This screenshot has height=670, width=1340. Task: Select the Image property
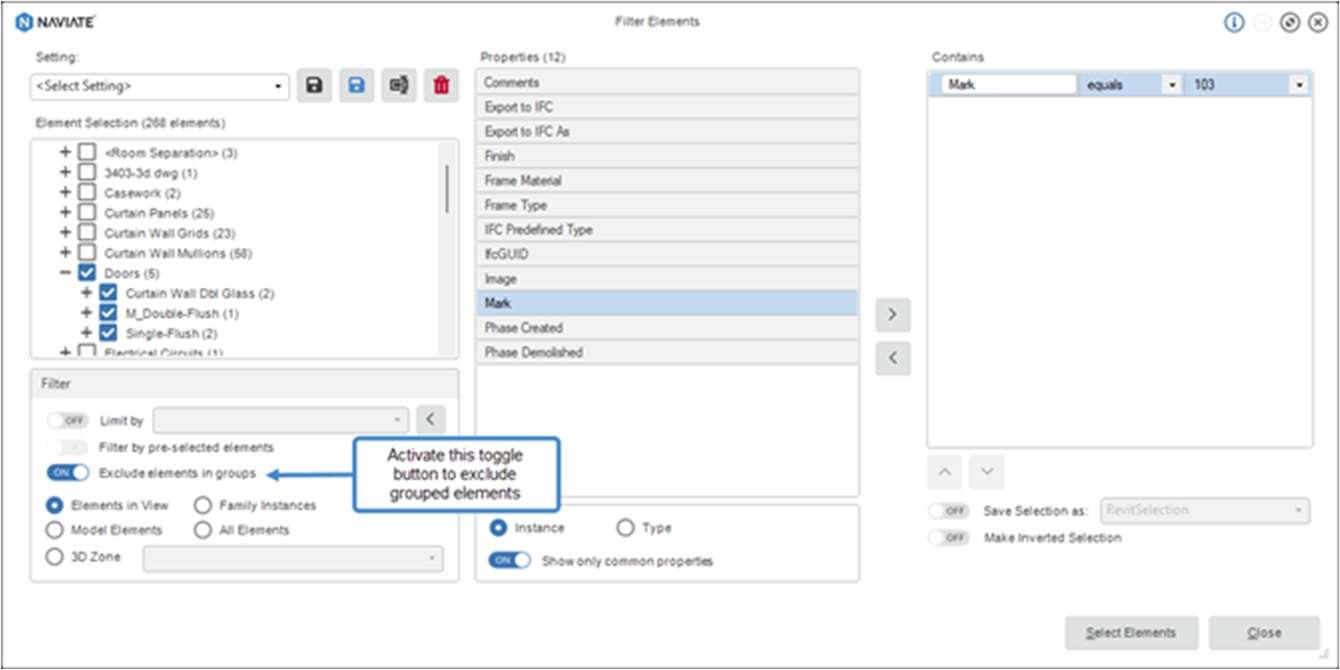click(667, 279)
